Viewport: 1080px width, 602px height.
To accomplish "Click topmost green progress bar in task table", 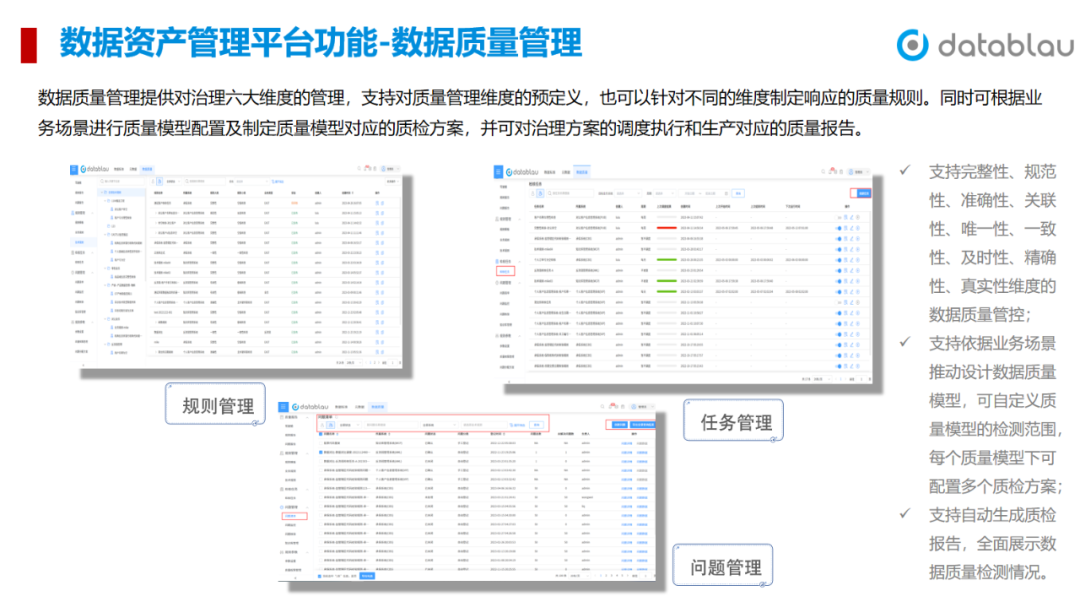I will [667, 260].
